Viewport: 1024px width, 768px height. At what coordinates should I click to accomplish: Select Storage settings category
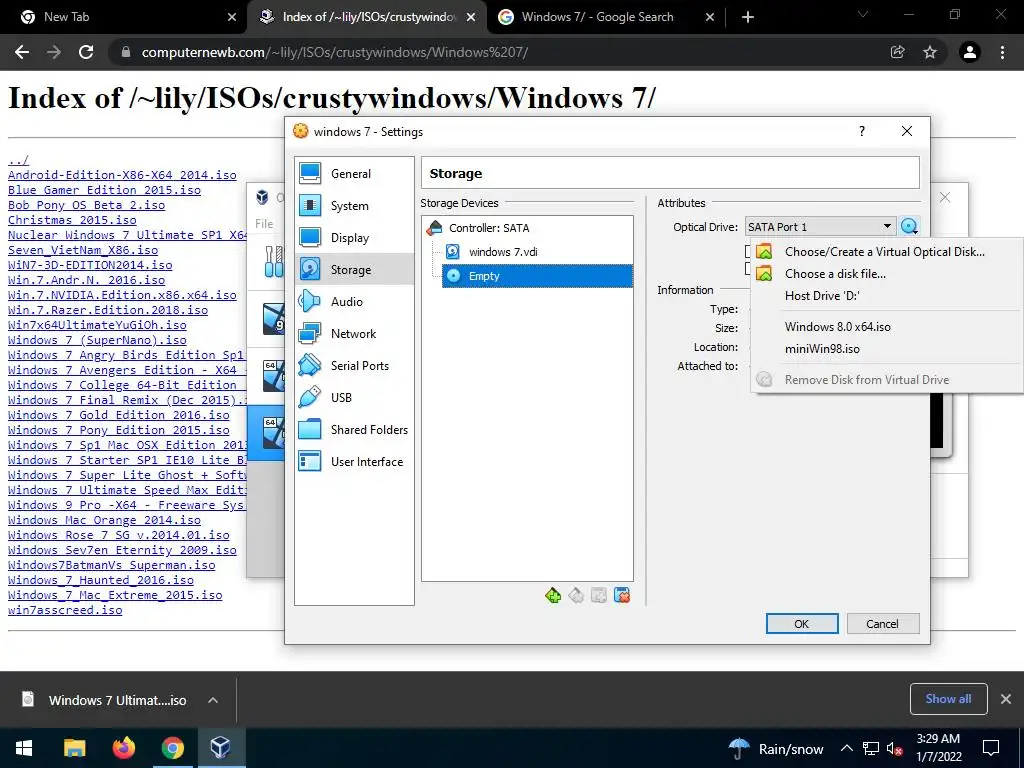354,270
